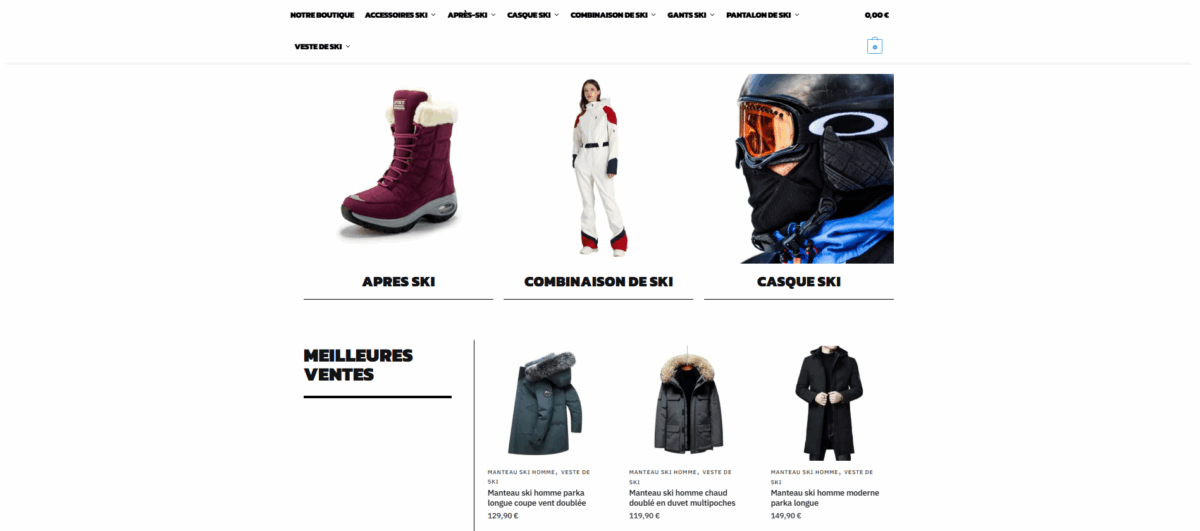Viewport: 1200px width, 531px height.
Task: Open the Apres Ski category heading
Action: point(398,282)
